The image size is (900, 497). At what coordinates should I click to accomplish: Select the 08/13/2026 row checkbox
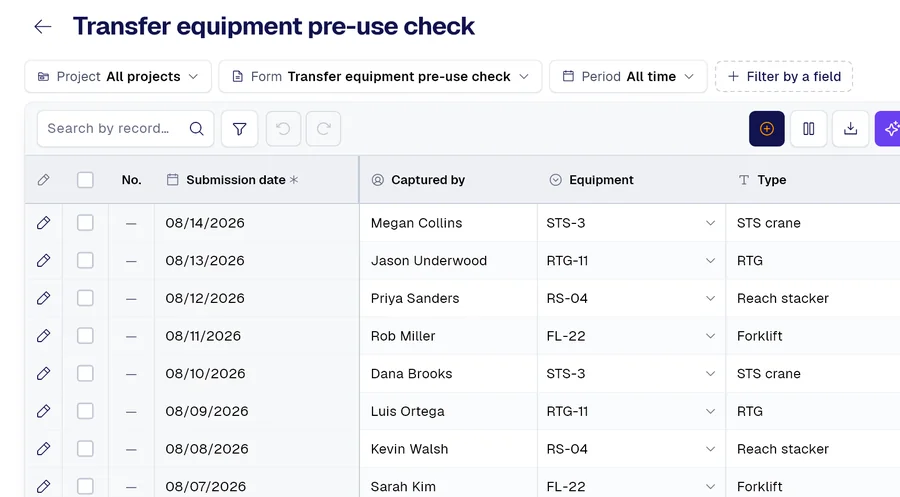[85, 261]
